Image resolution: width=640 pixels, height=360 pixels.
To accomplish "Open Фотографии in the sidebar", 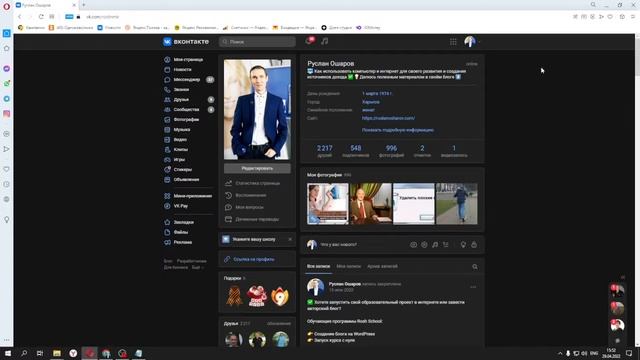I will click(x=188, y=120).
